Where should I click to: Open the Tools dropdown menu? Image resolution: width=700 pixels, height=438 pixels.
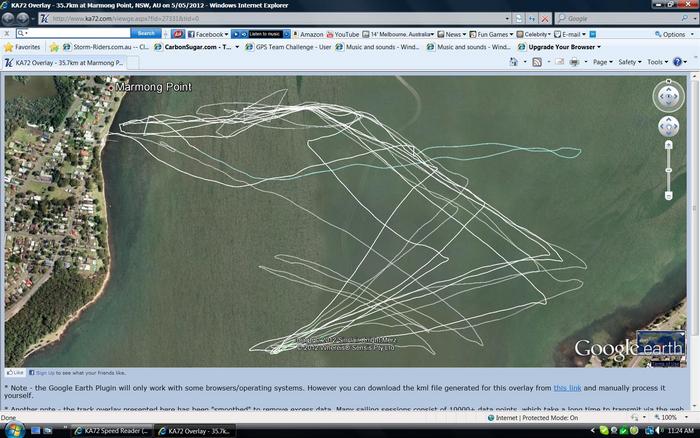tap(656, 62)
